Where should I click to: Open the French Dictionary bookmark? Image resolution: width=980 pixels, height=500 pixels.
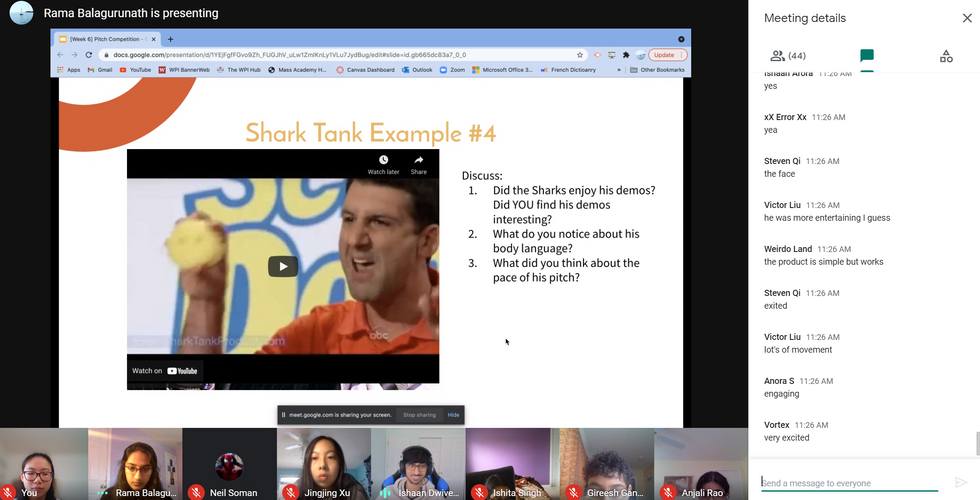(x=569, y=70)
